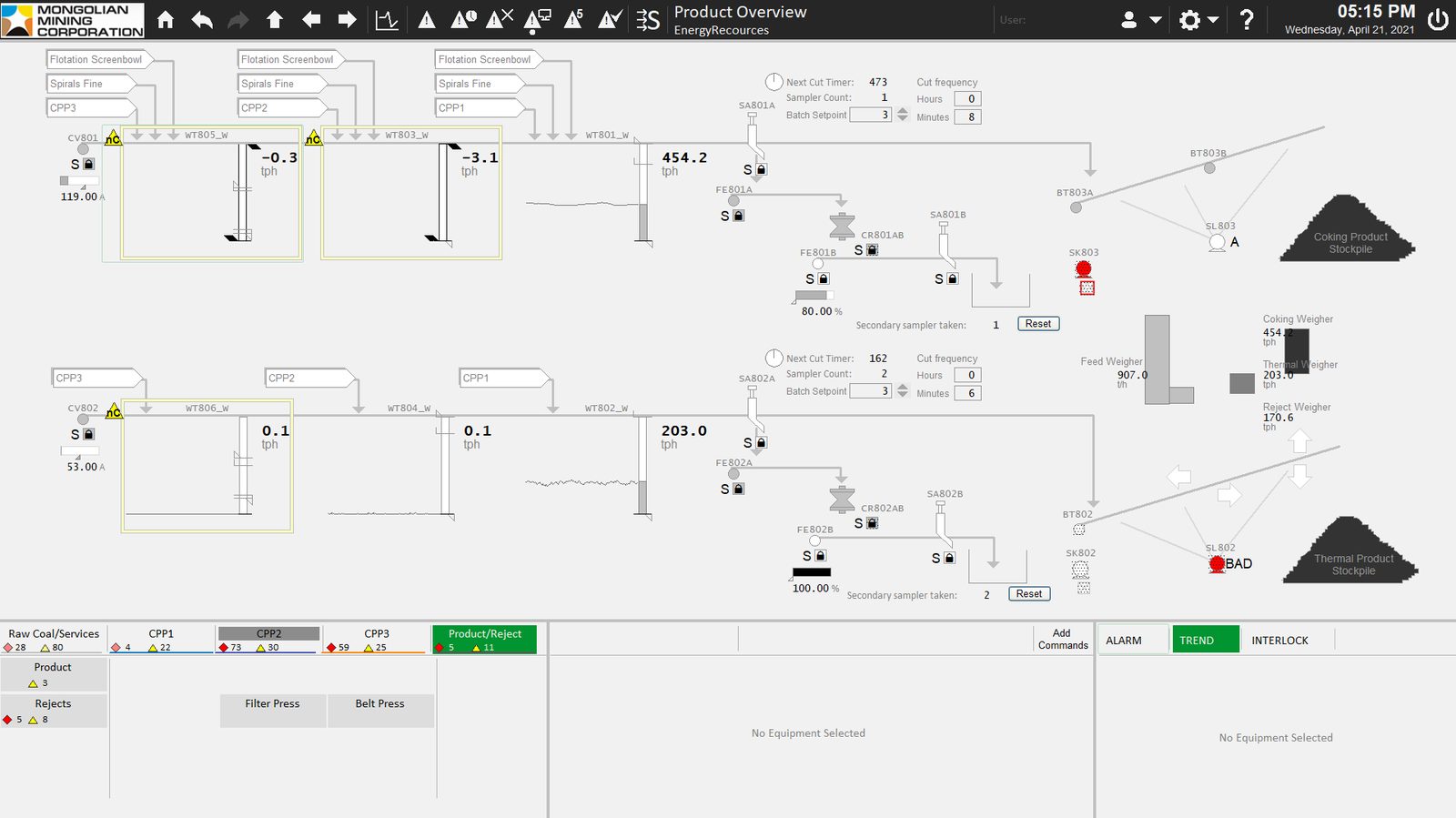Click the SA801A batch setpoint stepper arrows
Viewport: 1456px width, 818px height.
tap(902, 115)
